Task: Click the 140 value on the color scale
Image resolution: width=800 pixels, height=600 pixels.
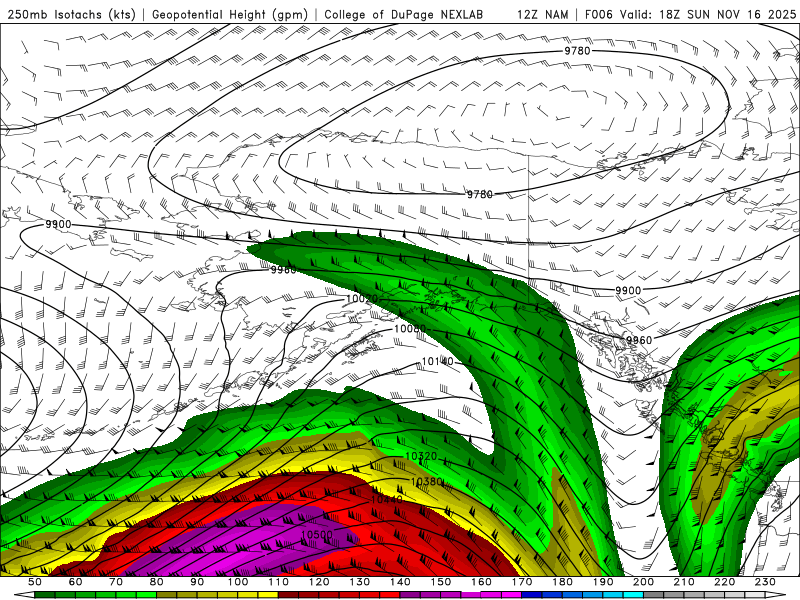Action: (400, 582)
